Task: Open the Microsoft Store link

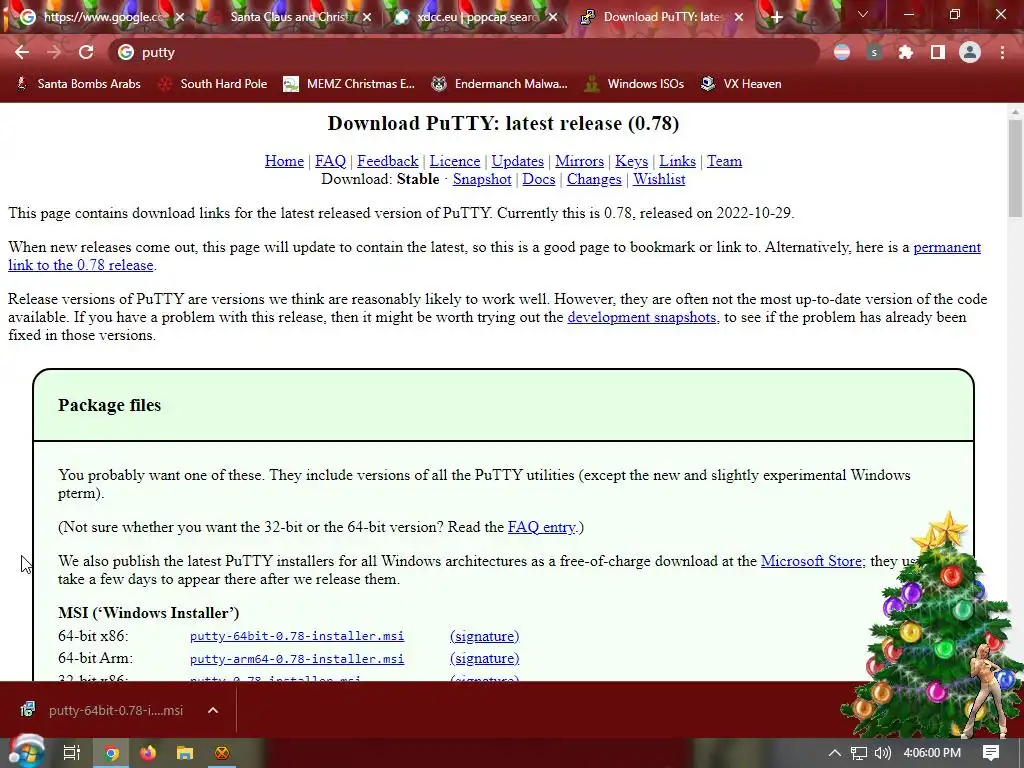Action: click(812, 561)
